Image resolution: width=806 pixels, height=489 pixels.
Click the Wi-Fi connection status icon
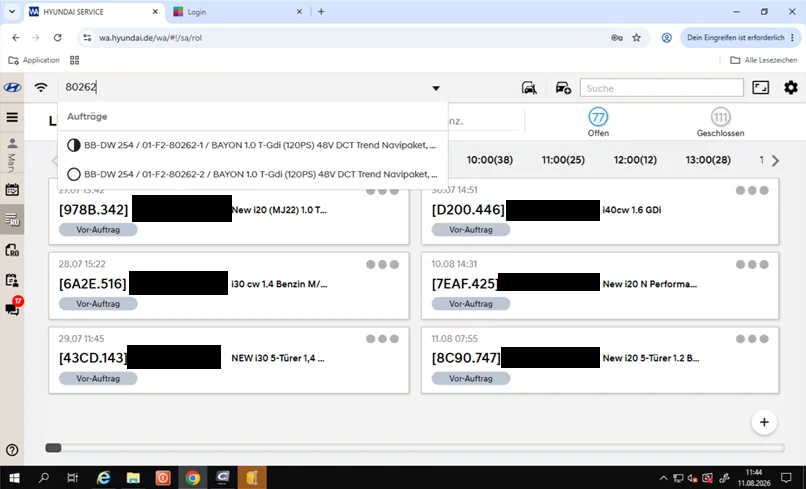41,87
